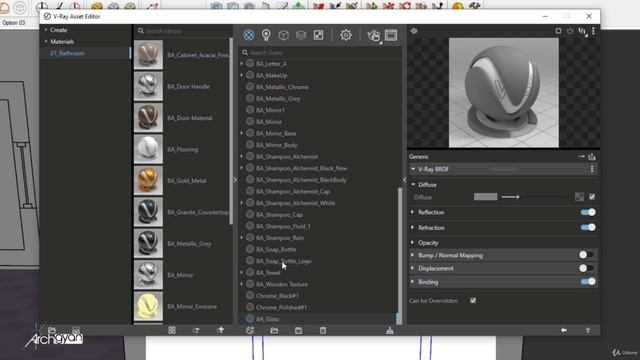Screen dimensions: 640x360
Task: Open the V-Ray BRDF three-dot menu
Action: click(592, 169)
